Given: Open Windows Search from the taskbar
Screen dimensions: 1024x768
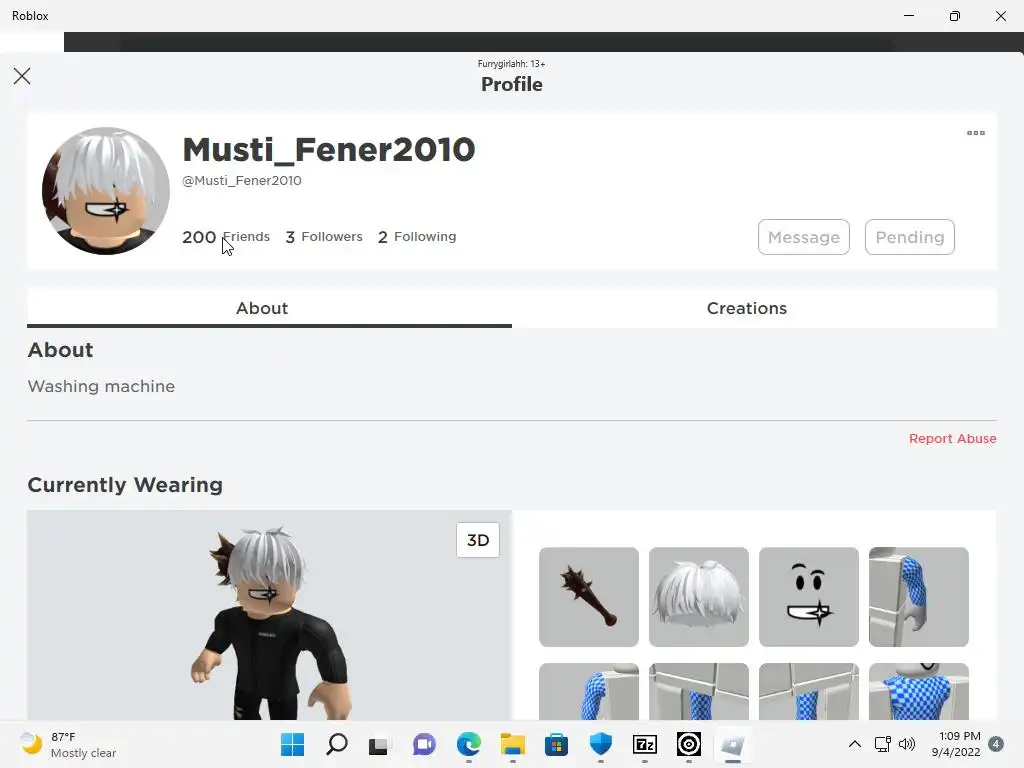Looking at the screenshot, I should pyautogui.click(x=337, y=744).
